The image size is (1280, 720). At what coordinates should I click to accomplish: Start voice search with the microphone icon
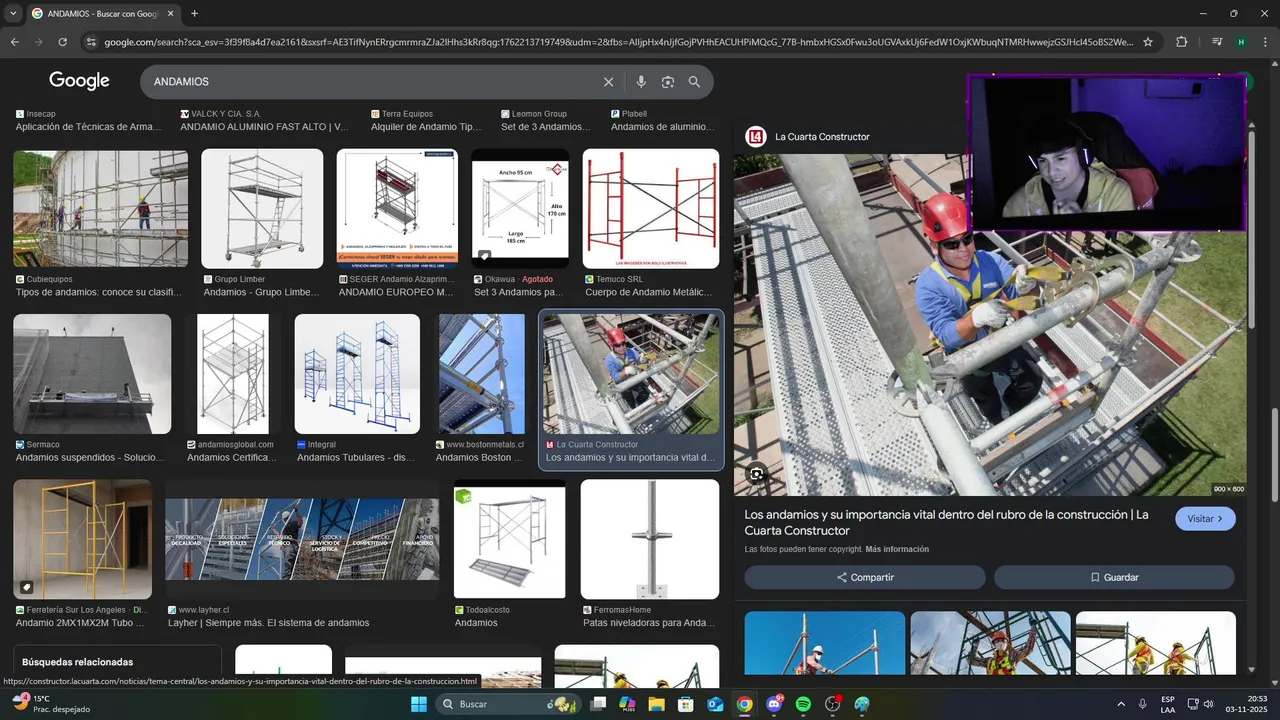(x=641, y=82)
